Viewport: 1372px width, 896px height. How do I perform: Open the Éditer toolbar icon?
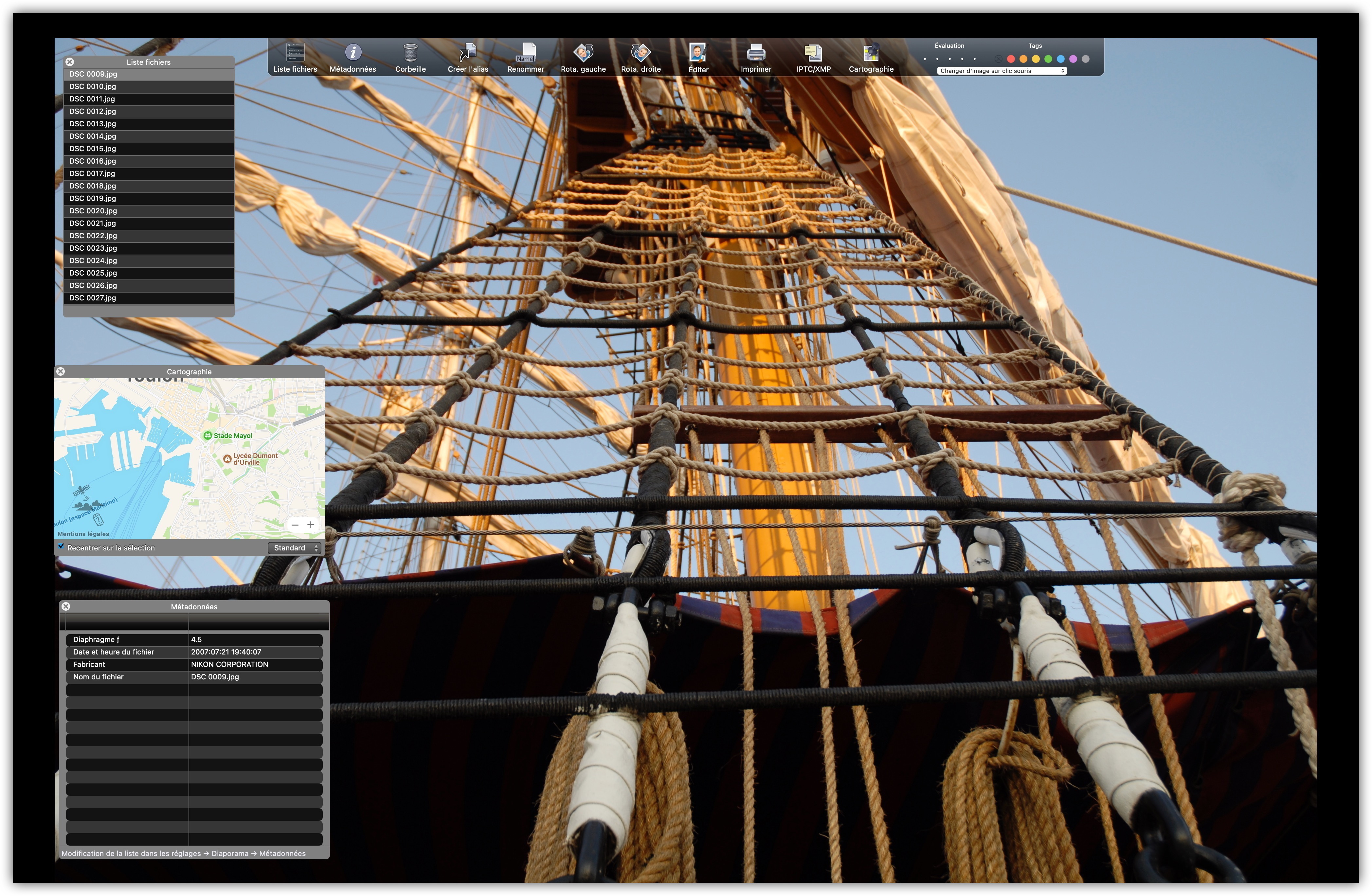coord(698,53)
